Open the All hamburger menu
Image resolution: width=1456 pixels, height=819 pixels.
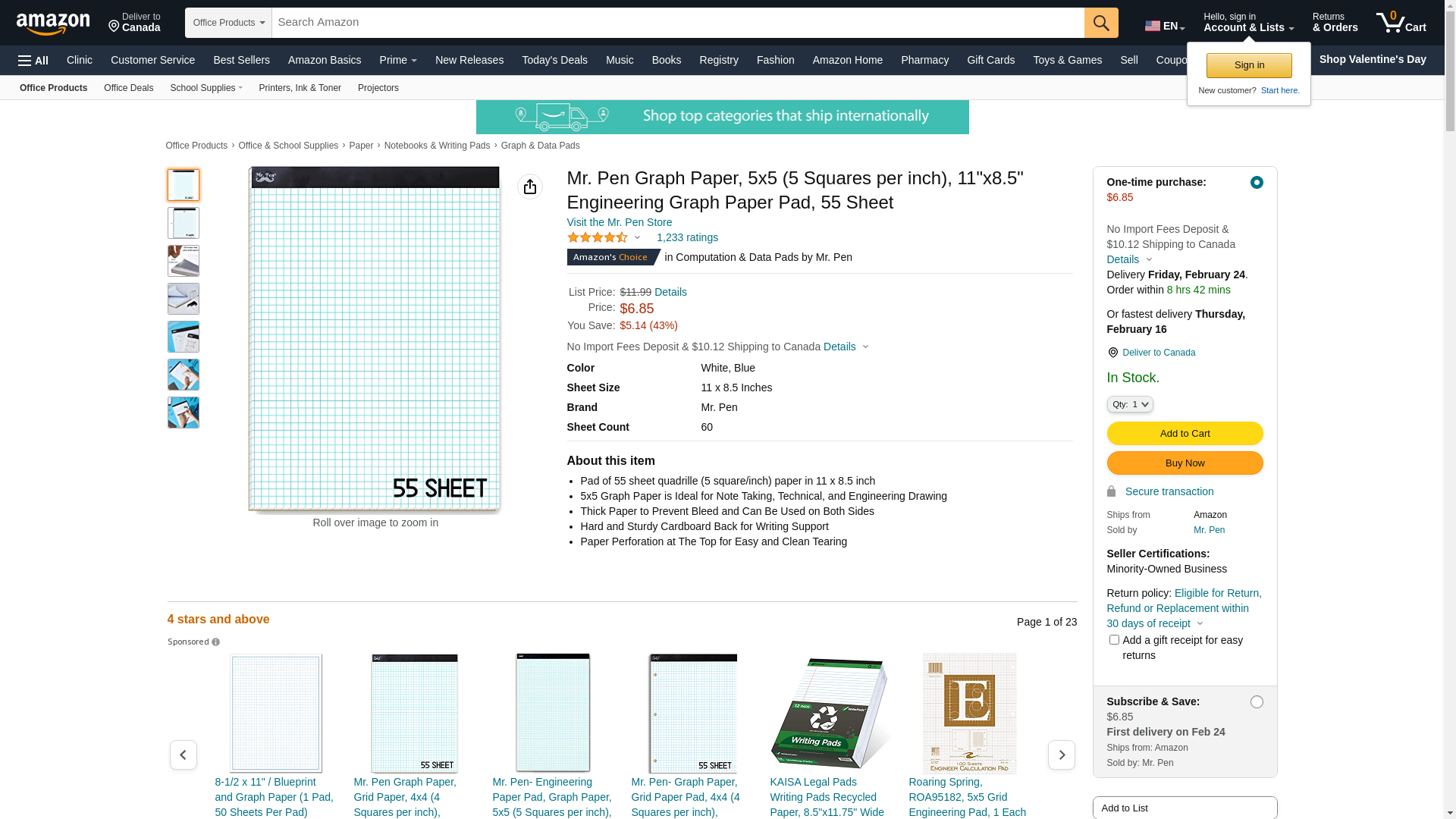tap(33, 61)
